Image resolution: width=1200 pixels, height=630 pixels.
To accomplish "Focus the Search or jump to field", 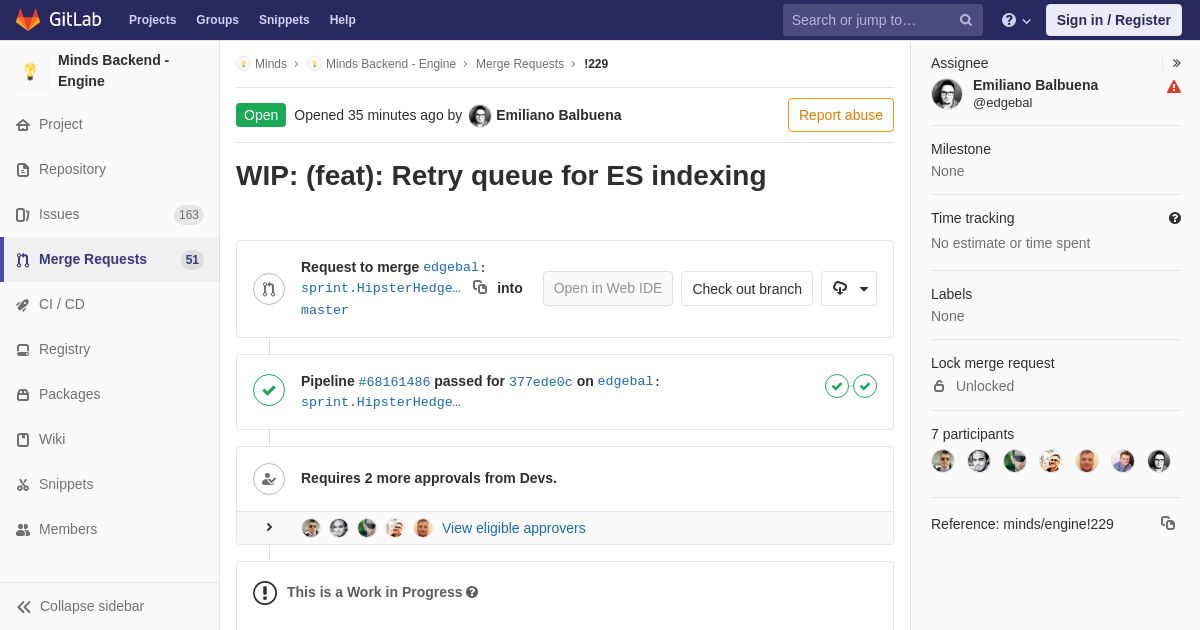I will tap(882, 20).
